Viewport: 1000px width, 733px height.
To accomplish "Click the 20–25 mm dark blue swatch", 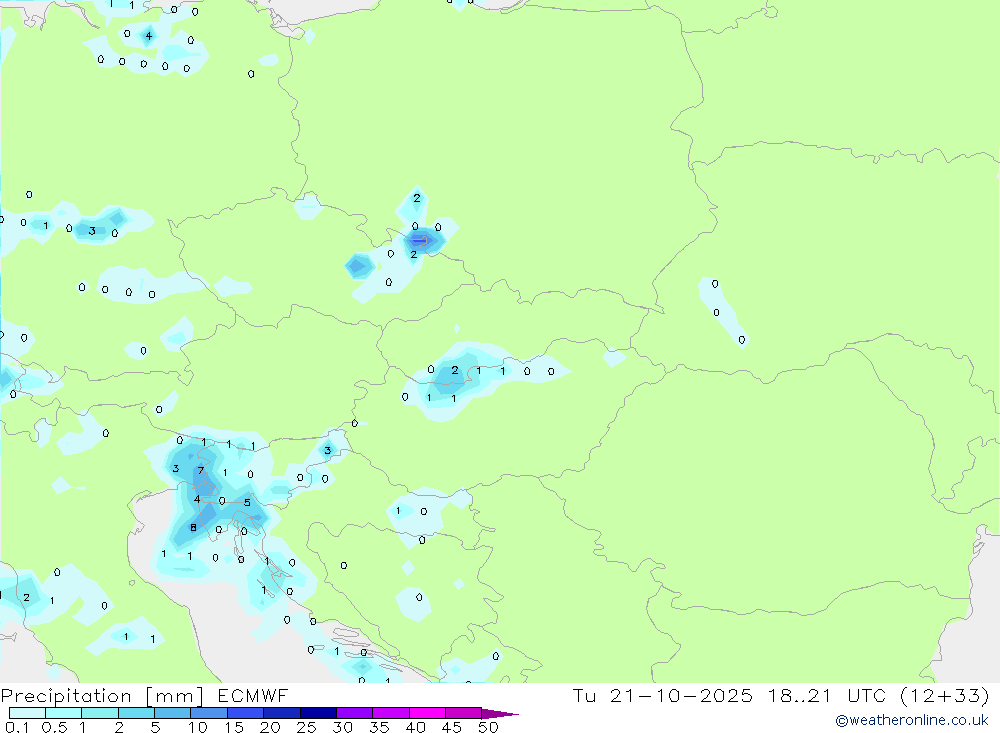I will 282,713.
